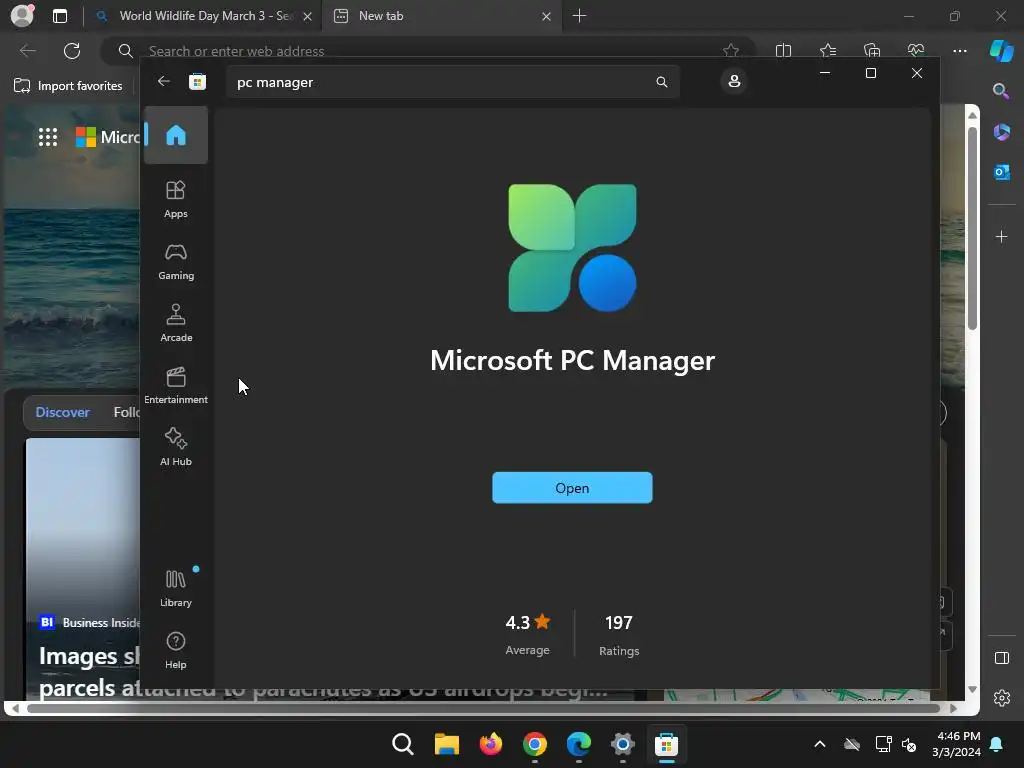Select the Discover feed tab
1024x768 pixels.
click(x=63, y=412)
